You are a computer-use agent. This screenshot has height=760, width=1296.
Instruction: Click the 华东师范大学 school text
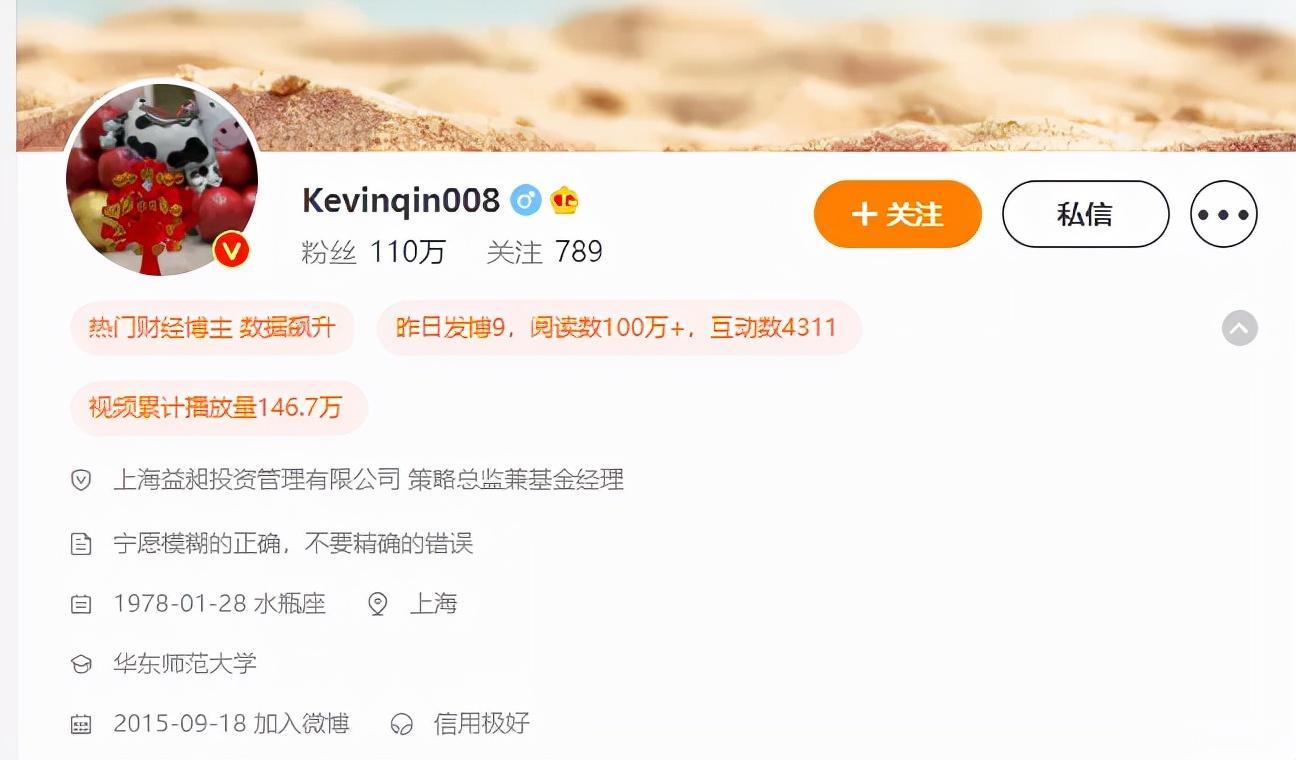click(x=185, y=664)
